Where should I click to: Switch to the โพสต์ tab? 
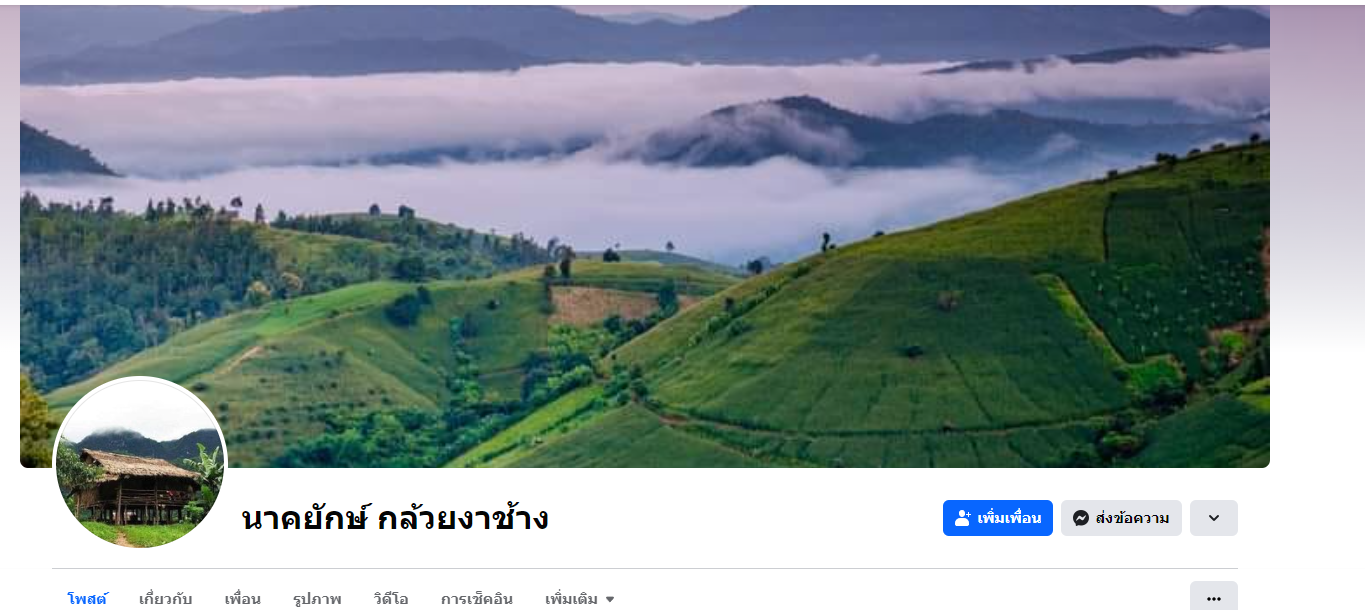(87, 599)
